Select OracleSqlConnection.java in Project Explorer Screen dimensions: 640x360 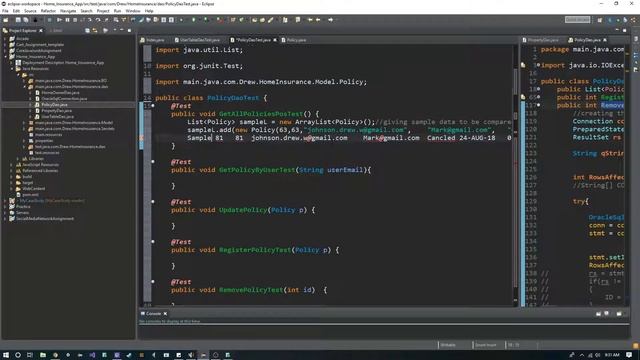click(x=64, y=99)
